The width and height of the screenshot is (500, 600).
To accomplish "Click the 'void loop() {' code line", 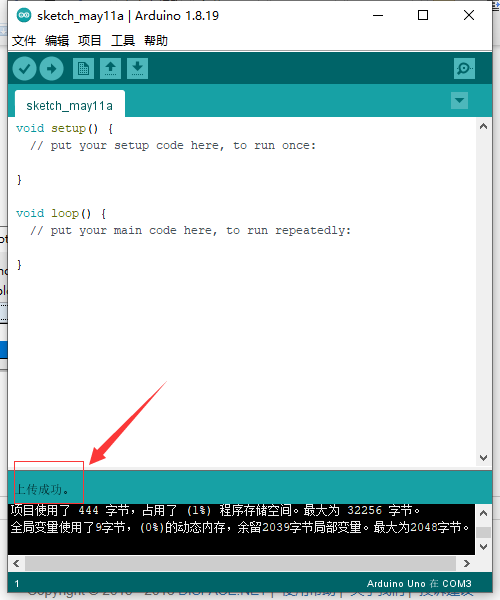I will point(61,214).
